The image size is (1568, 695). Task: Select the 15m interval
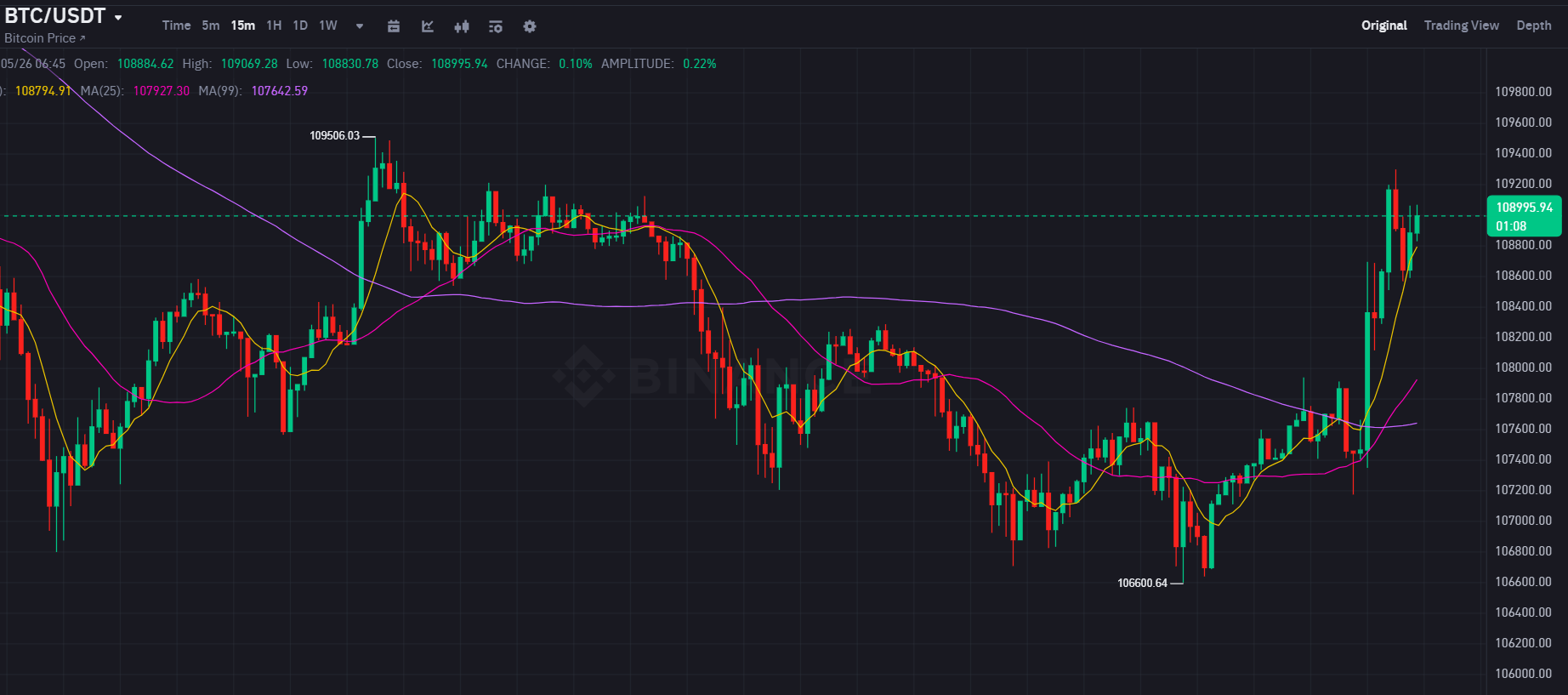click(243, 26)
